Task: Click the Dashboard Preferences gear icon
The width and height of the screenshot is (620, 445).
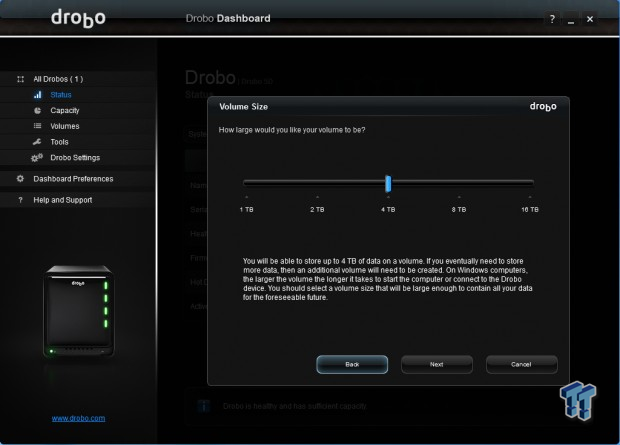Action: pyautogui.click(x=20, y=179)
